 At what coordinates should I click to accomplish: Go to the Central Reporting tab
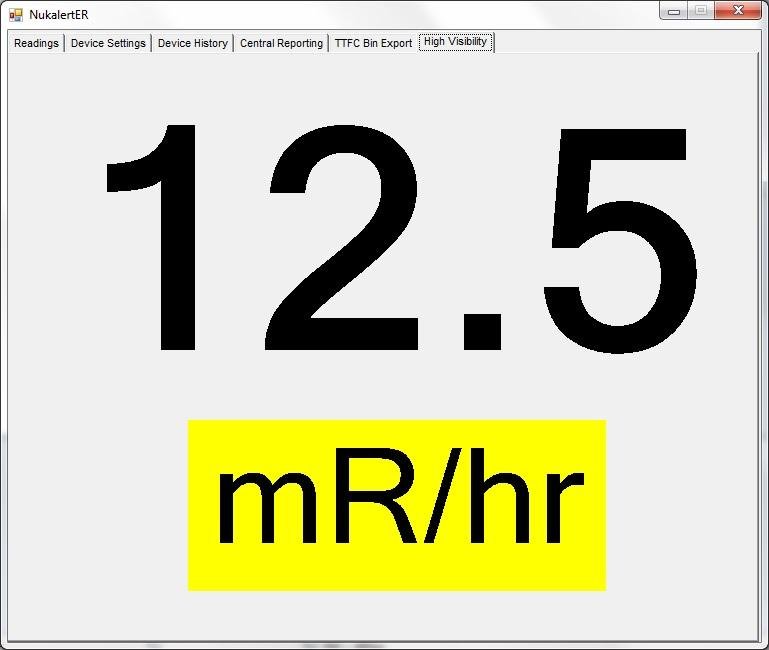(x=281, y=43)
